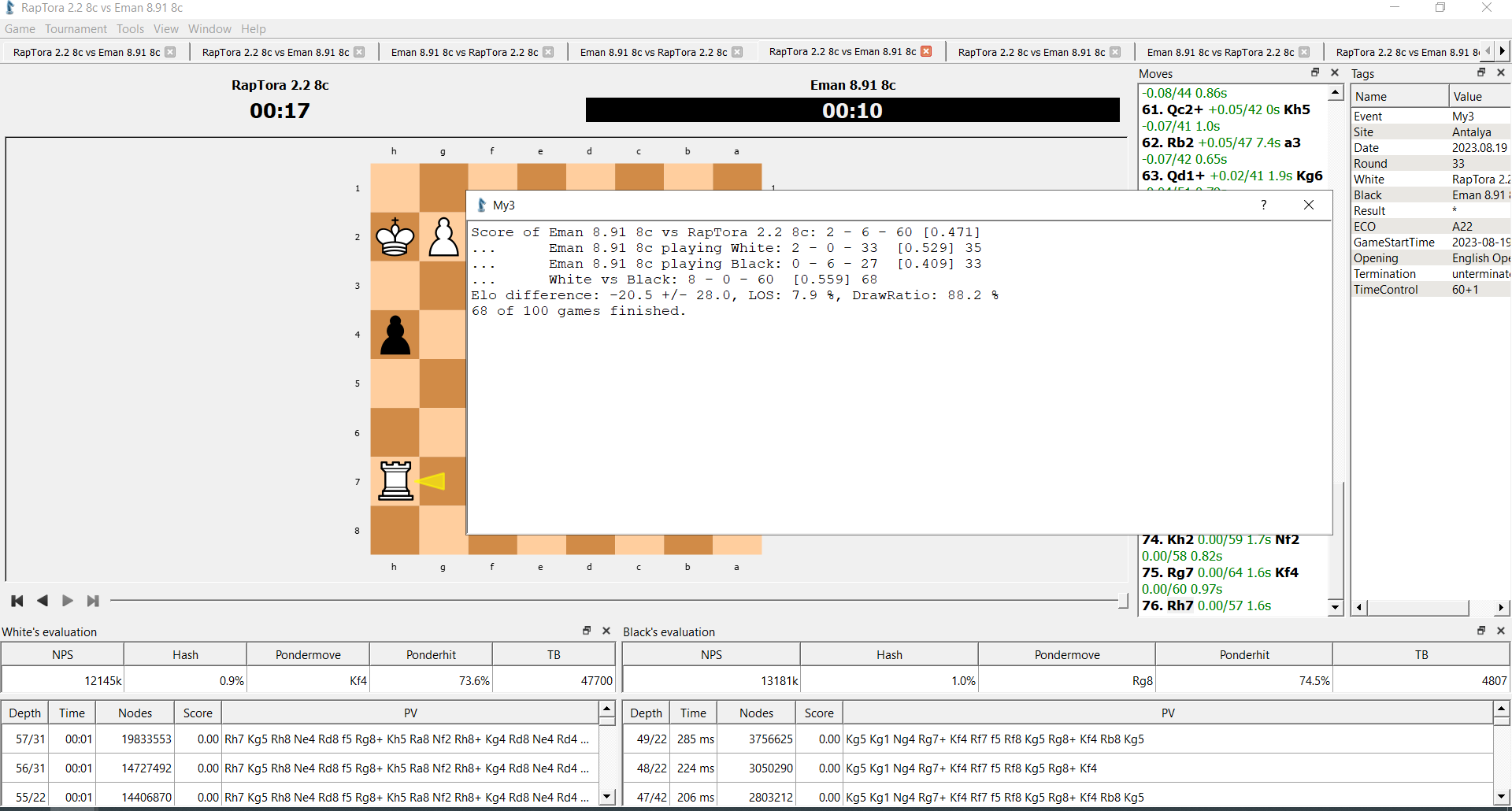Viewport: 1512px width, 811px height.
Task: Click the white king on the board
Action: pos(395,237)
